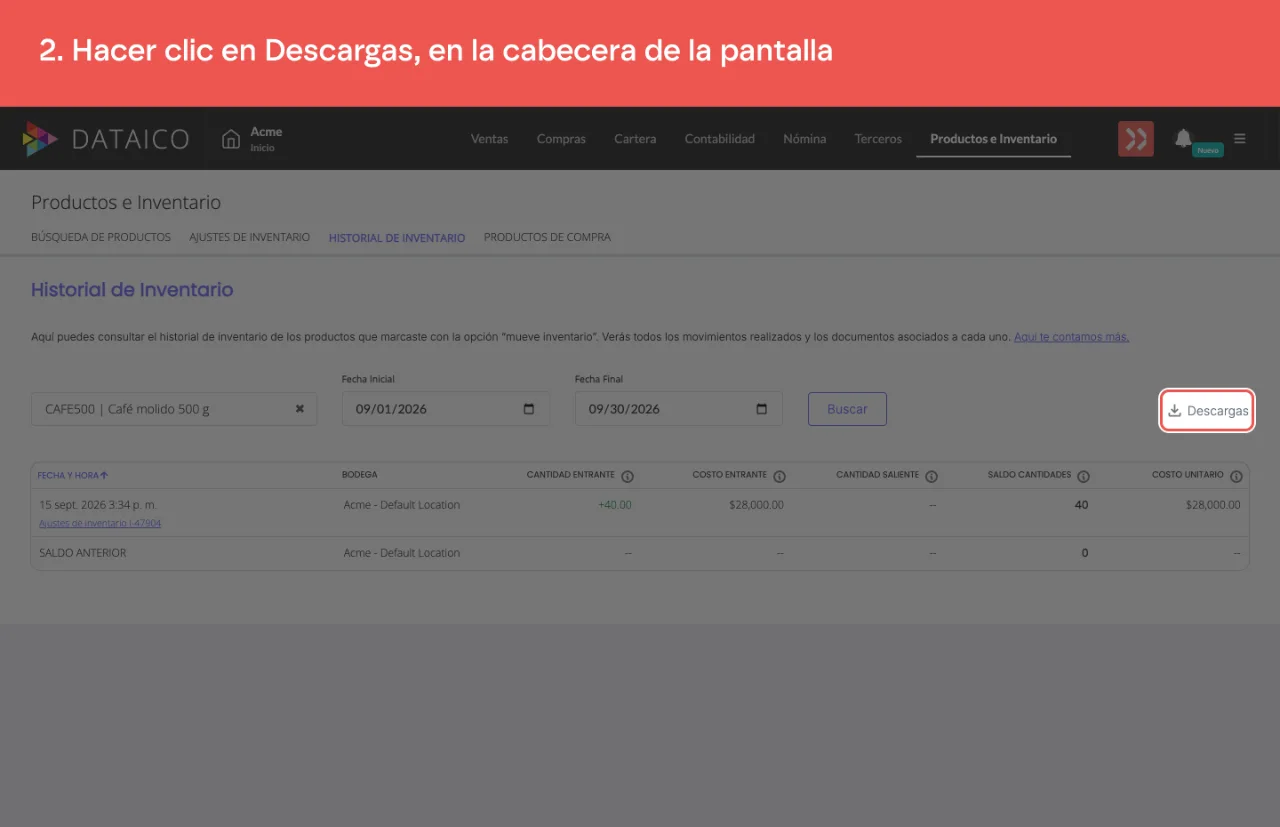Click the Bodega column header
The height and width of the screenshot is (827, 1280).
(360, 475)
